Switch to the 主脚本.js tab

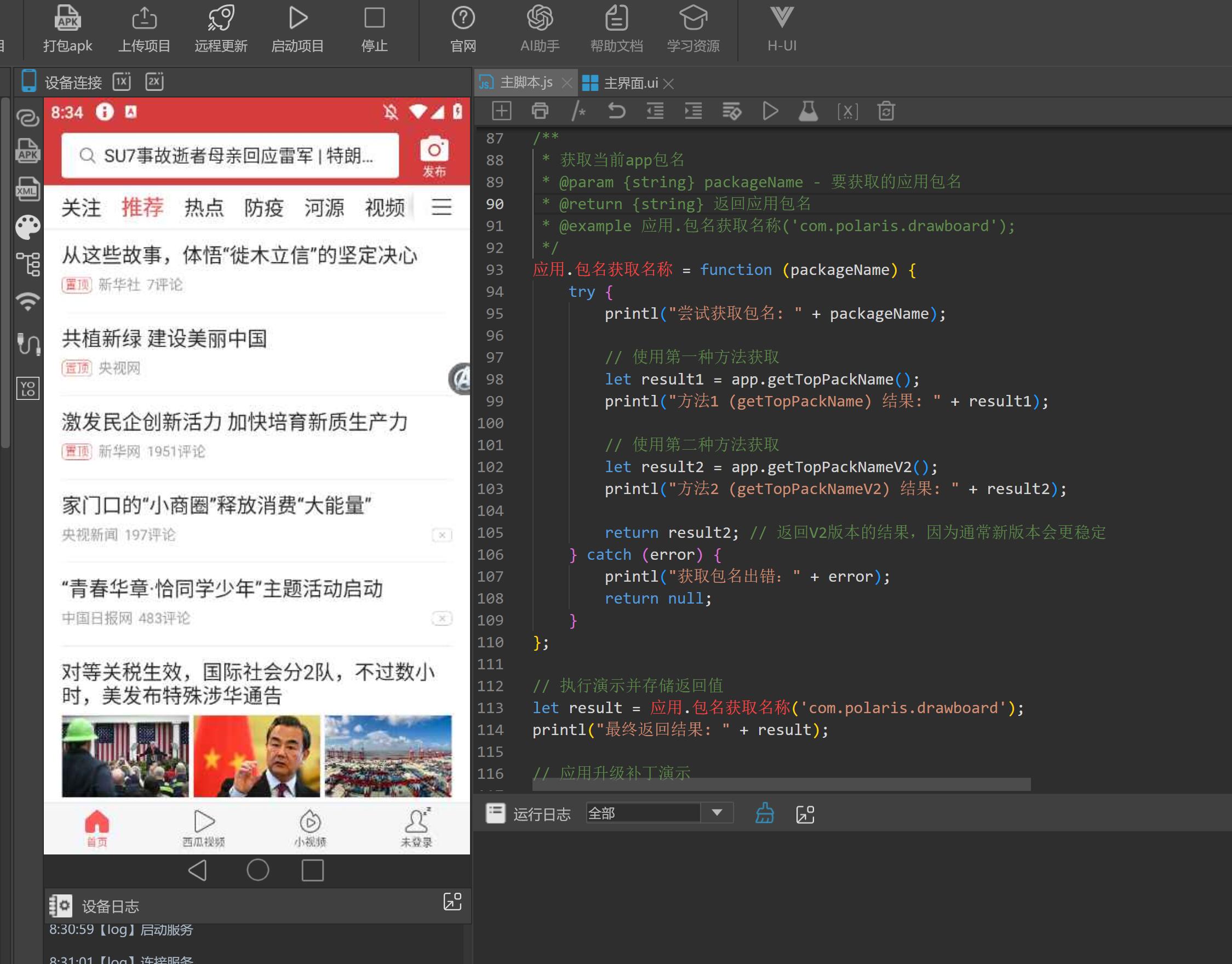(x=525, y=83)
